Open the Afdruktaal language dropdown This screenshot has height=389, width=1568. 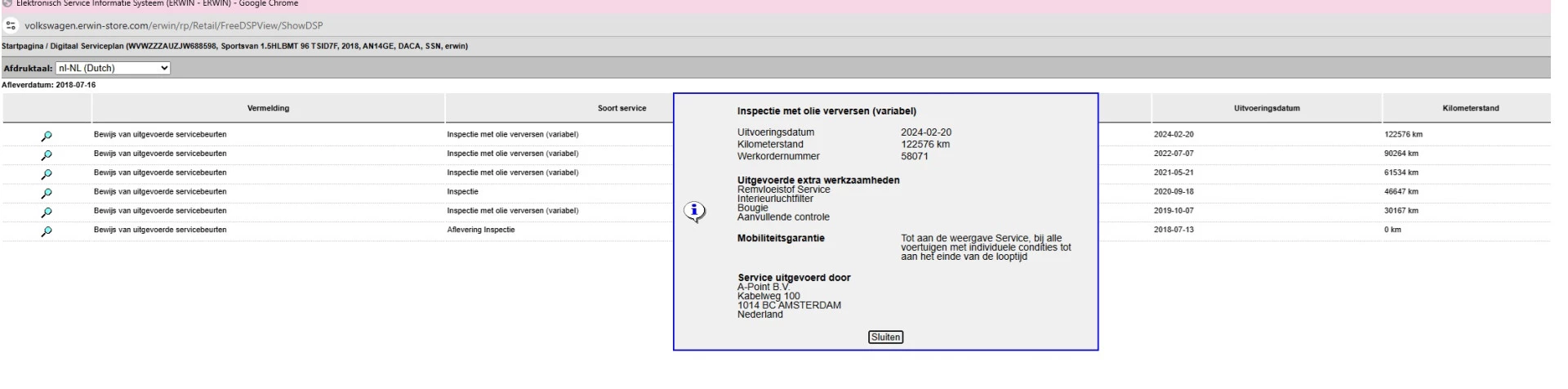tap(113, 68)
